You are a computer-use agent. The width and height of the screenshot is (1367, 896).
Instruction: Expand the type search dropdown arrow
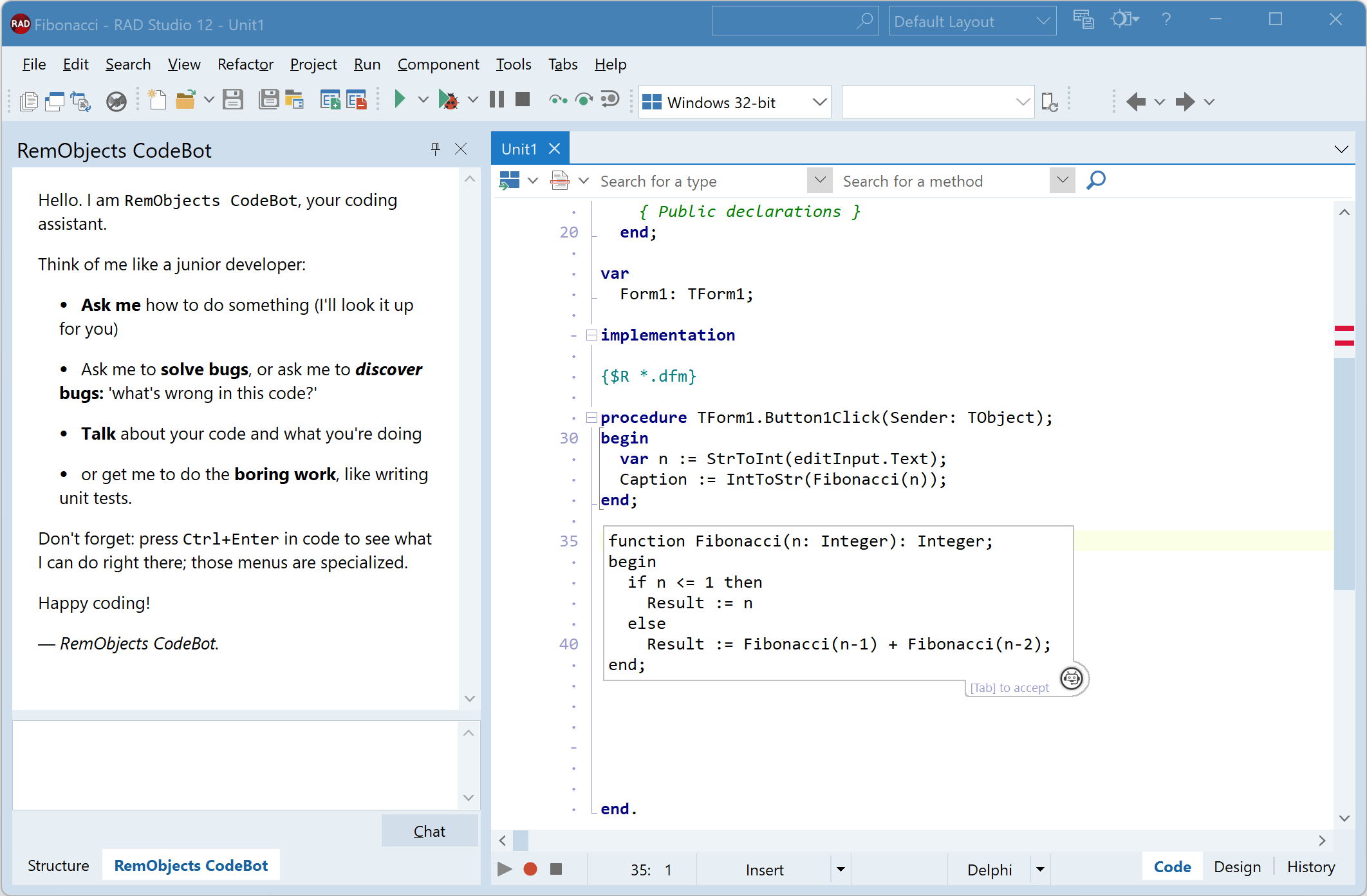(820, 180)
